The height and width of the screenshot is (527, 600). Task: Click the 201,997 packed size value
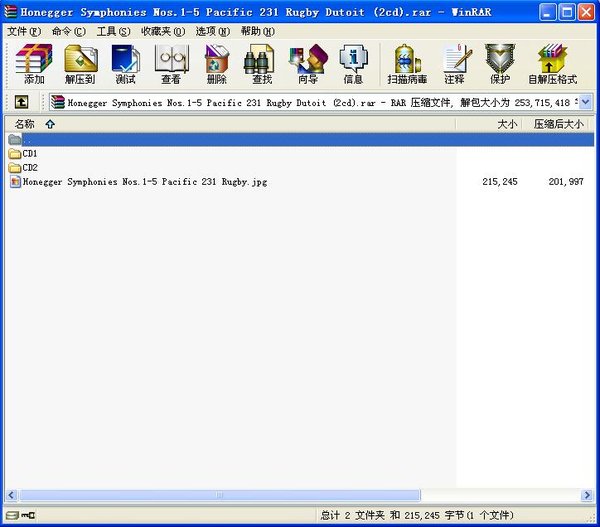(566, 182)
